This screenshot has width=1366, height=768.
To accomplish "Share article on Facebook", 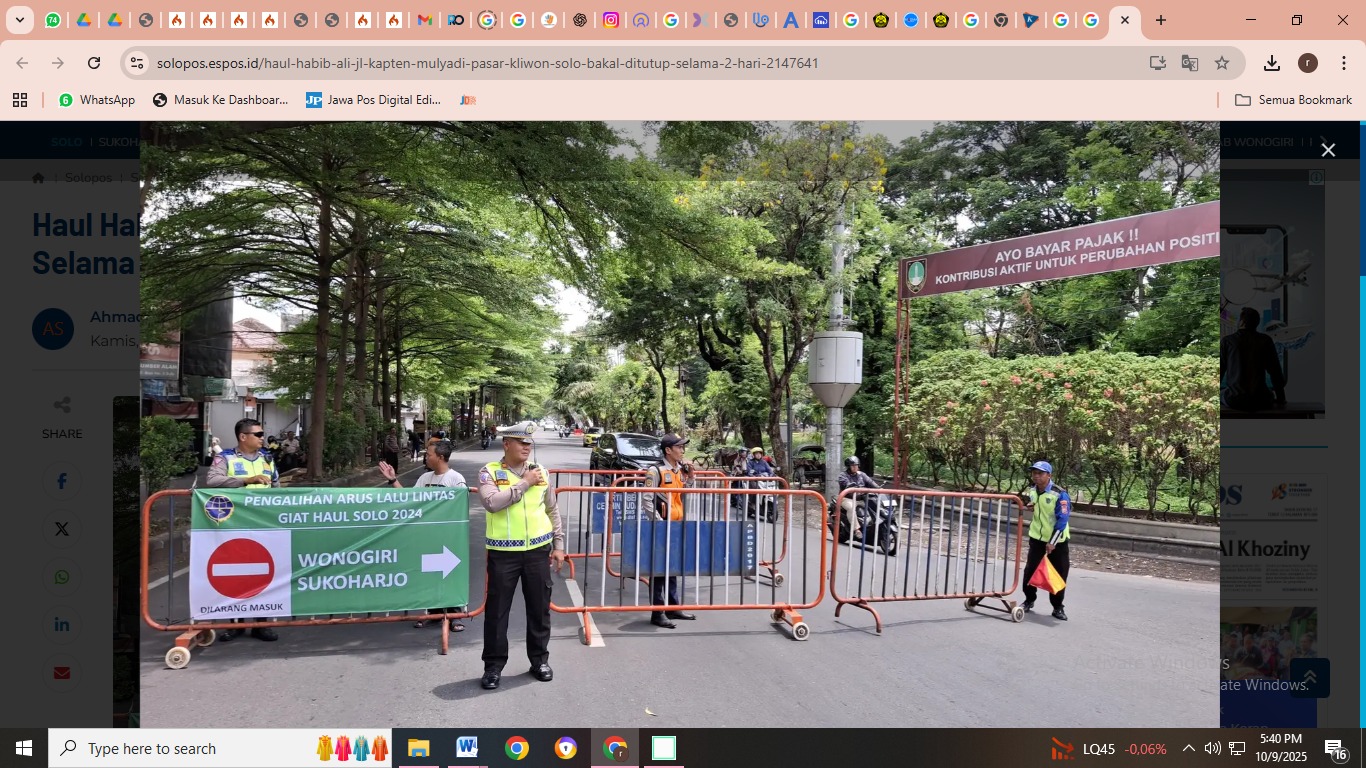I will pyautogui.click(x=62, y=482).
